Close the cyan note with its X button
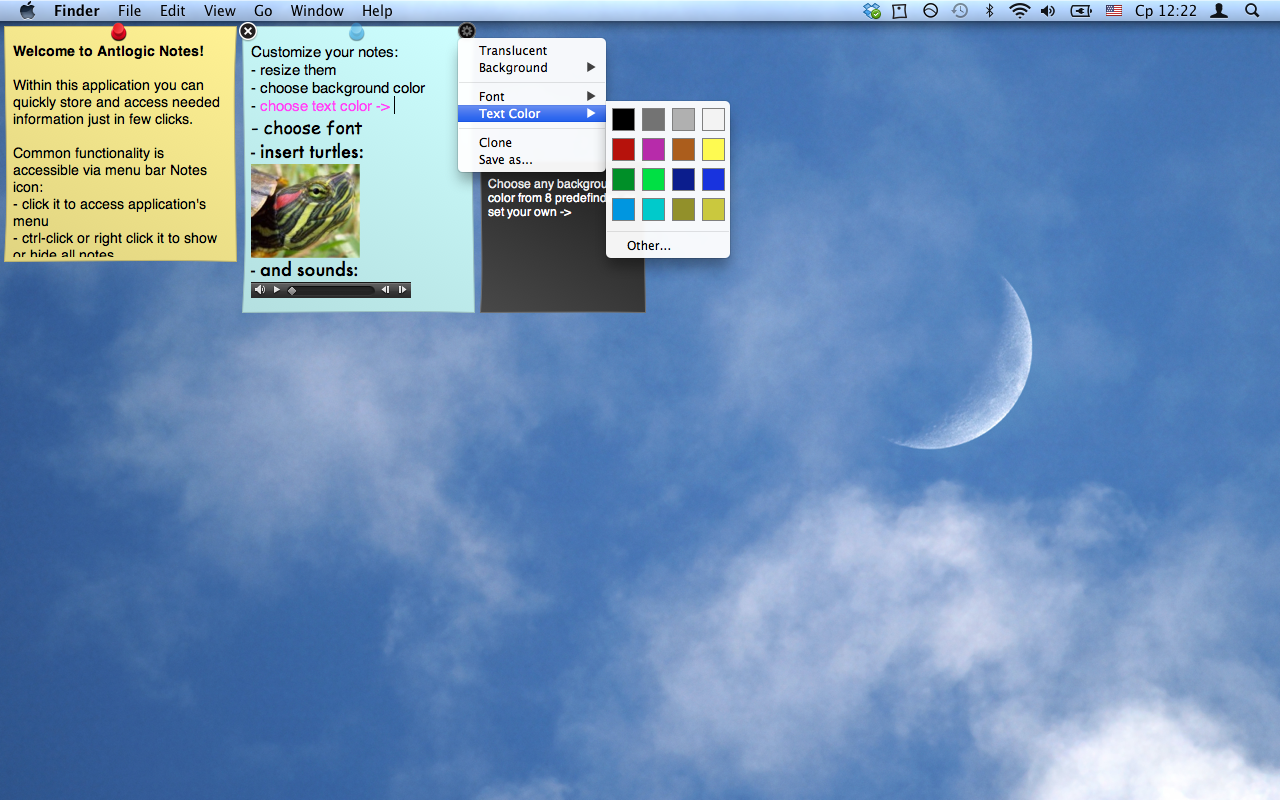Viewport: 1280px width, 800px height. point(248,31)
